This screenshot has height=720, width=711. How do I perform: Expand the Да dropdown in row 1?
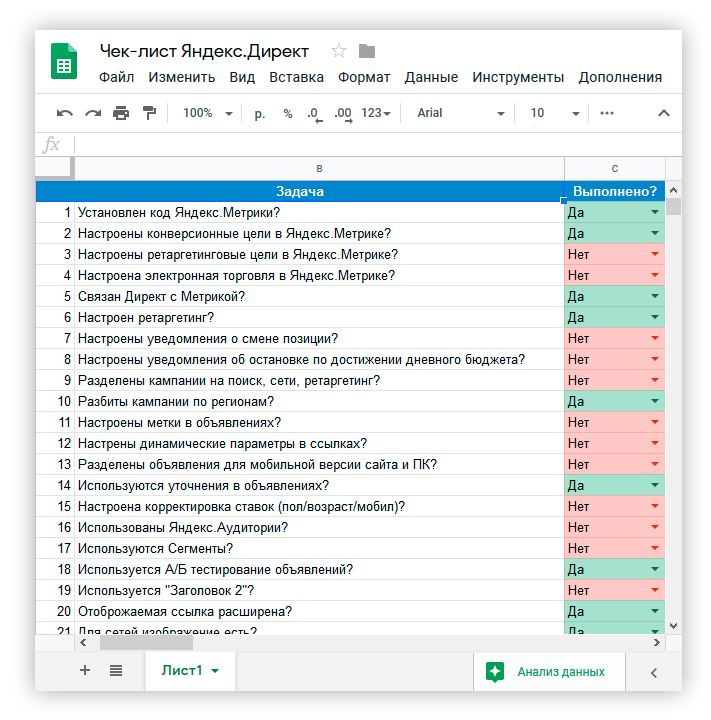[655, 212]
